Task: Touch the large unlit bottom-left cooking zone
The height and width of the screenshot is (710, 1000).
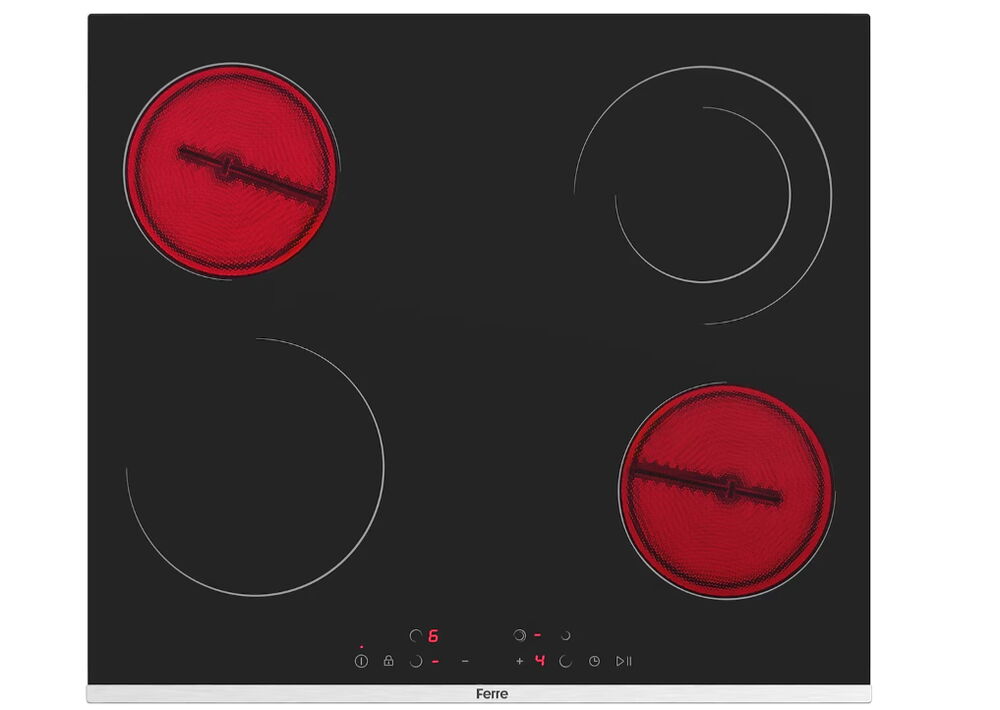Action: pyautogui.click(x=255, y=467)
